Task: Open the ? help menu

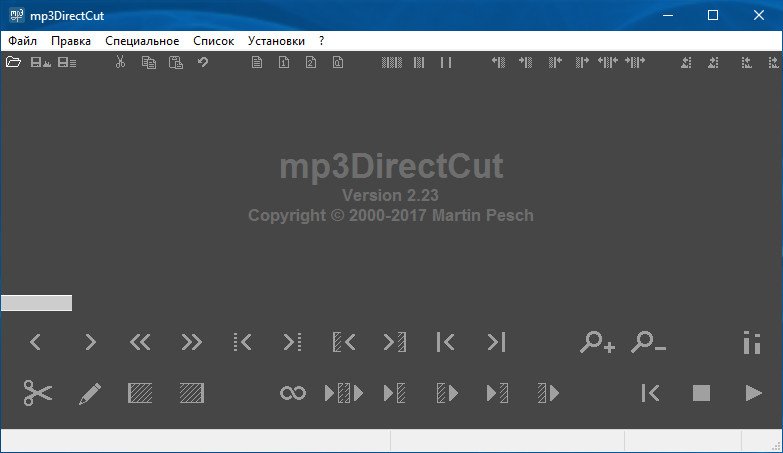Action: (321, 41)
